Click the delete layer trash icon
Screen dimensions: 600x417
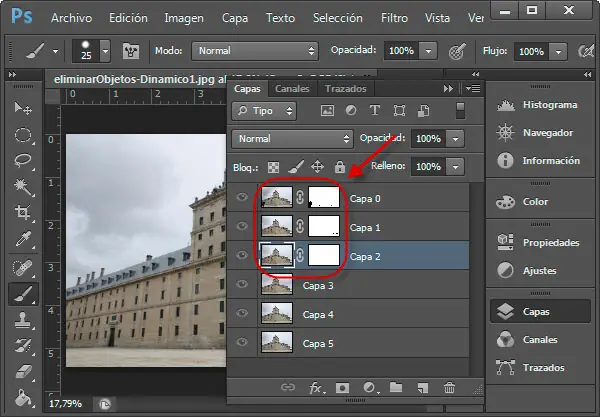click(x=448, y=387)
